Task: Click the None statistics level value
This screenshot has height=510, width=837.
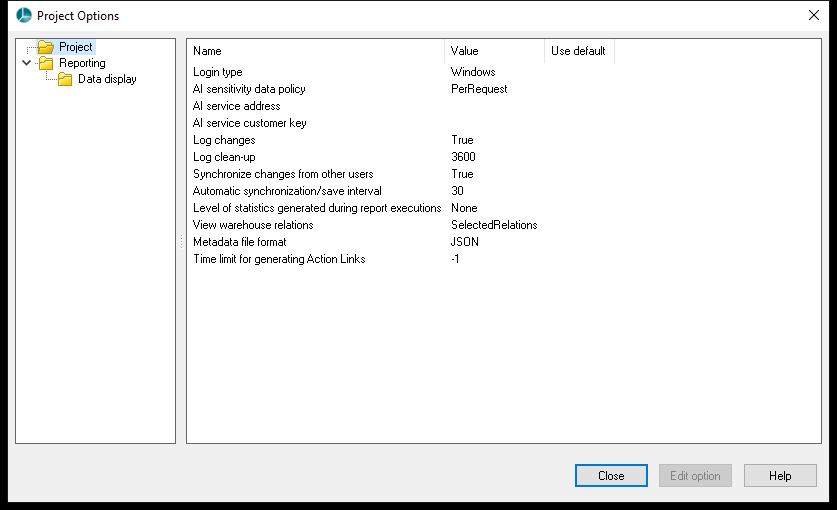Action: pyautogui.click(x=464, y=208)
